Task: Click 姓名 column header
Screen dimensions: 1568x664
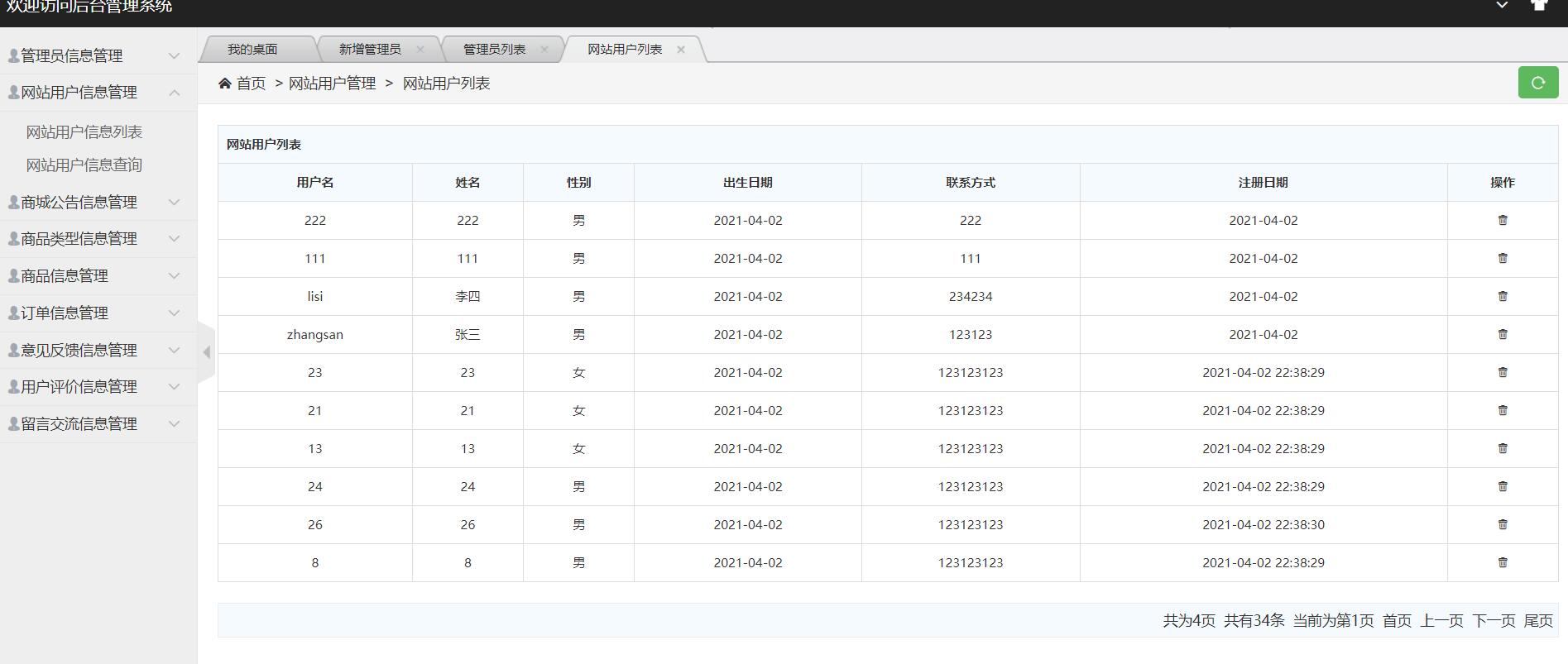Action: 468,183
